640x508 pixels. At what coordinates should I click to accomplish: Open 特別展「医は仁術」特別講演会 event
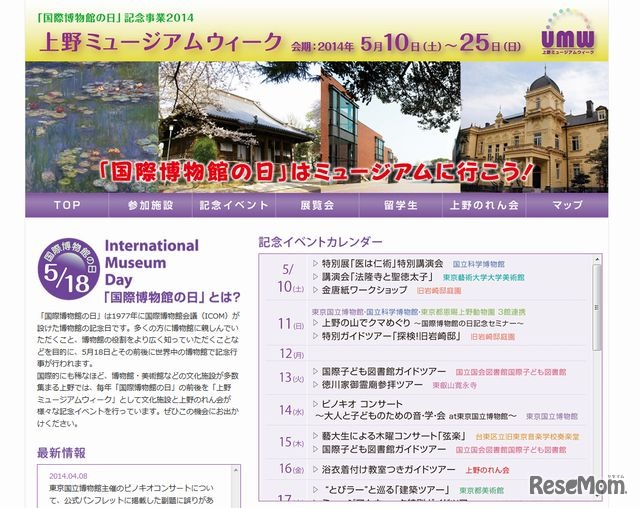(382, 264)
